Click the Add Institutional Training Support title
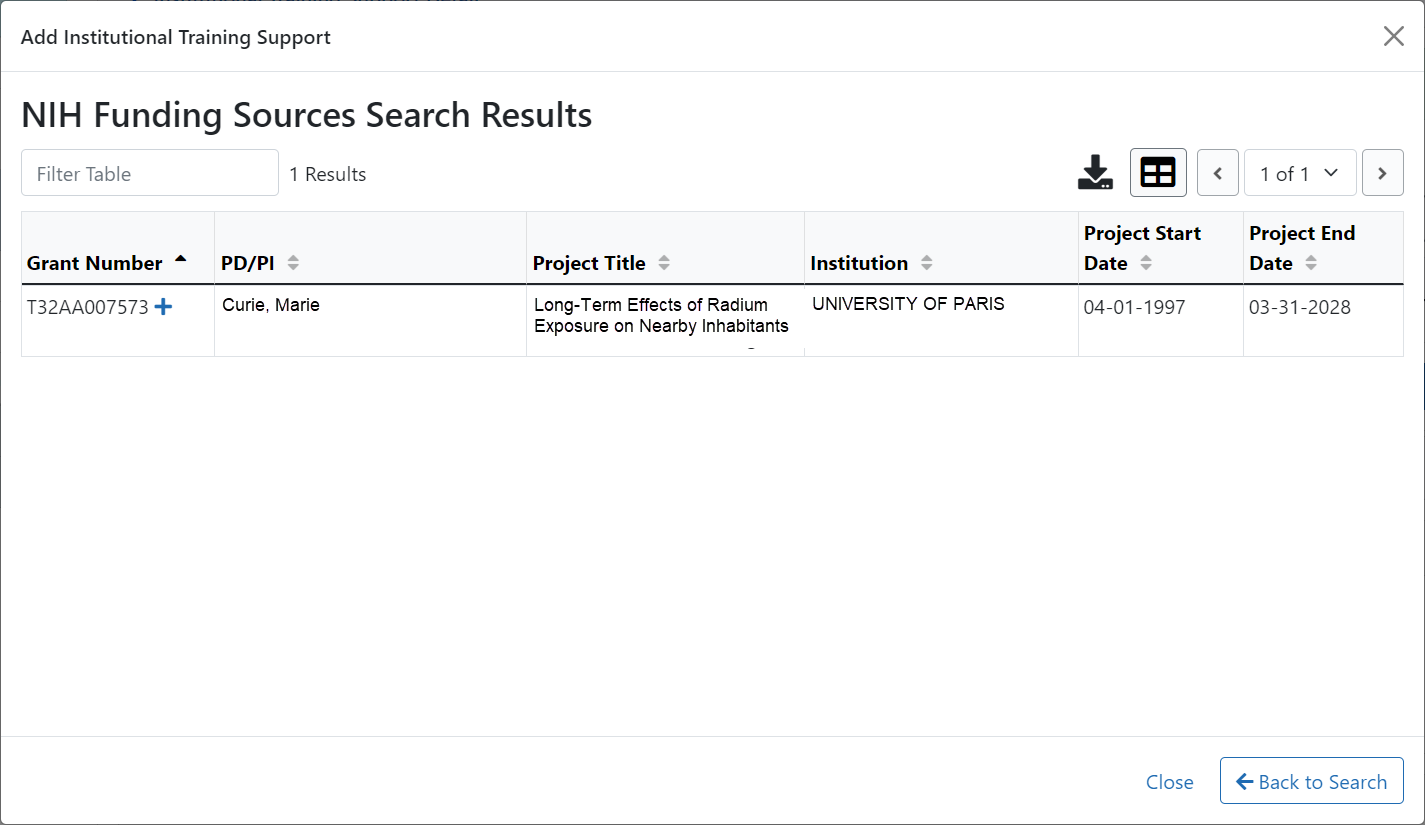The width and height of the screenshot is (1425, 825). pos(176,37)
